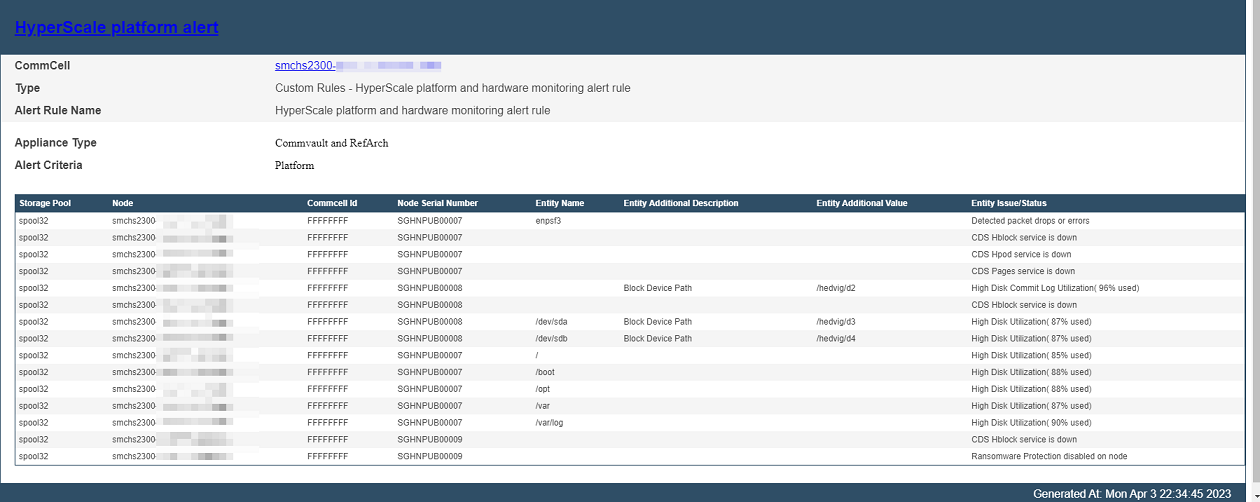Image resolution: width=1260 pixels, height=502 pixels.
Task: Click the Entity Additional Description column header
Action: [680, 203]
